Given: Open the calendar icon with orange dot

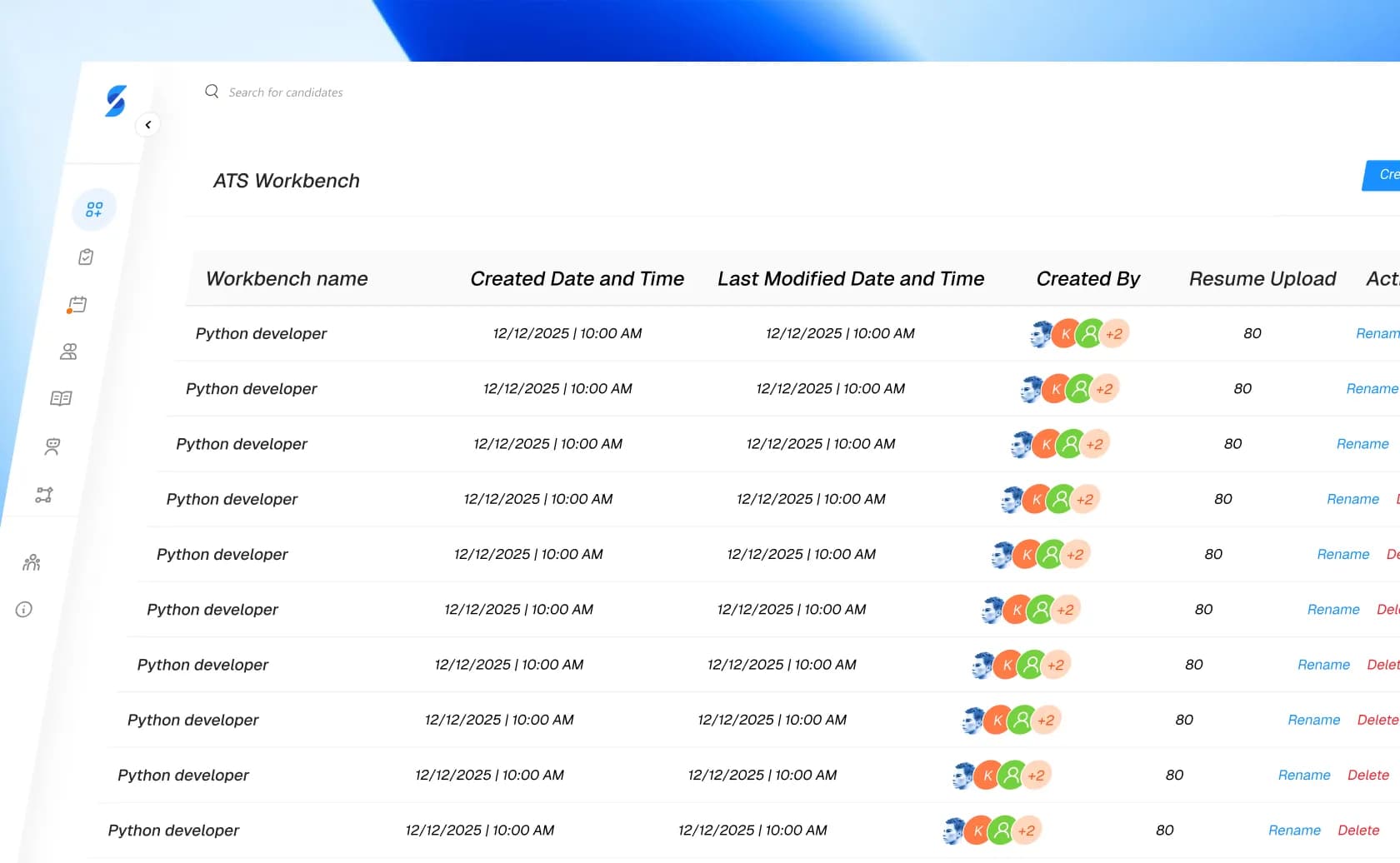Looking at the screenshot, I should pos(77,305).
